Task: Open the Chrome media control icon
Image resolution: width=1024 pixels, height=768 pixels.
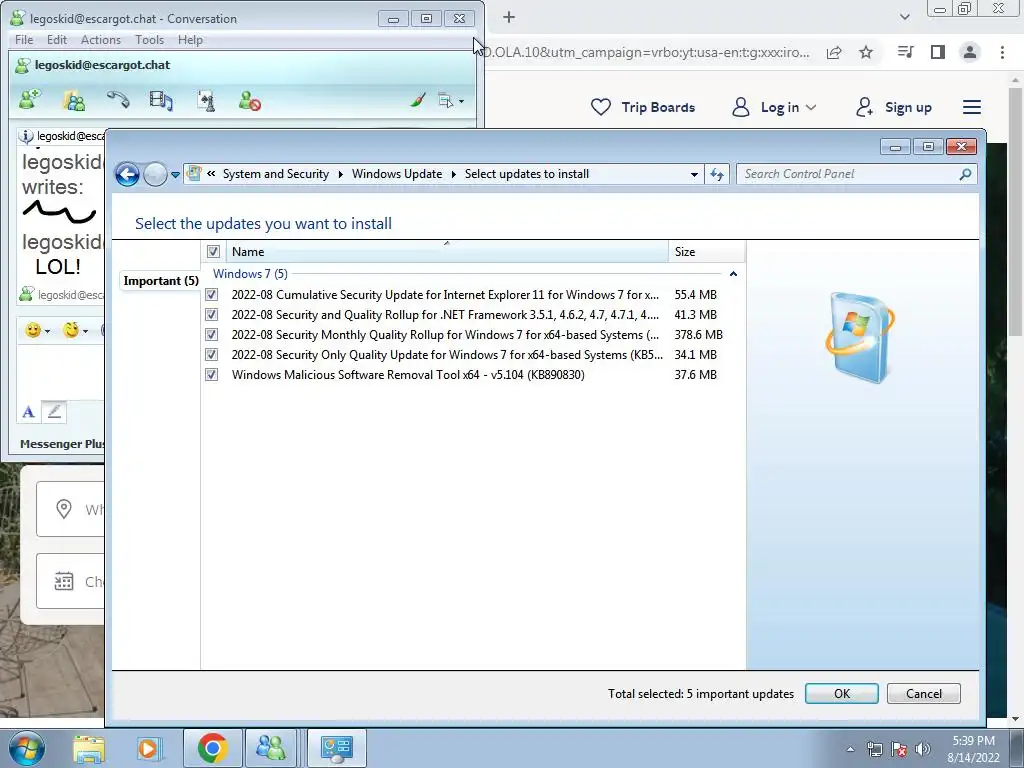Action: click(905, 52)
